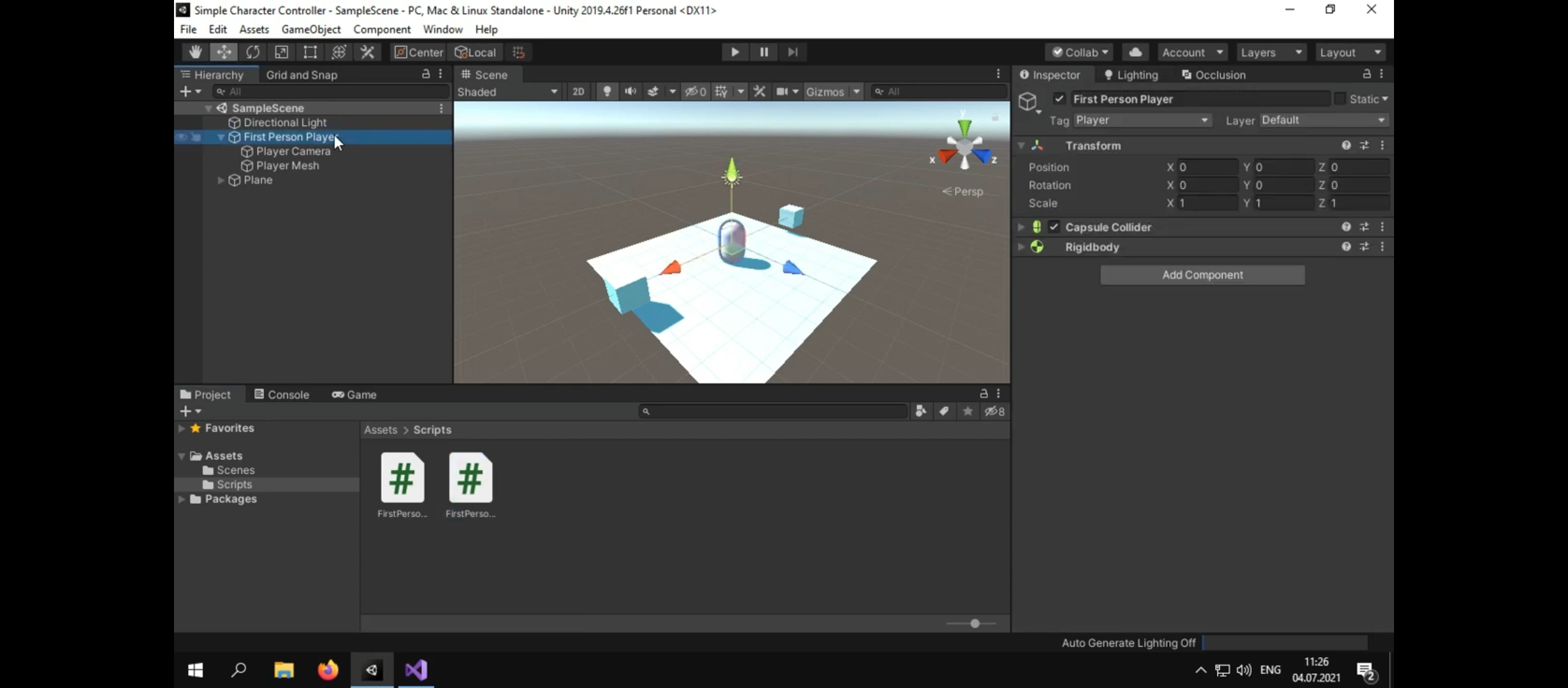Select the Move tool
The height and width of the screenshot is (688, 1568).
point(224,52)
